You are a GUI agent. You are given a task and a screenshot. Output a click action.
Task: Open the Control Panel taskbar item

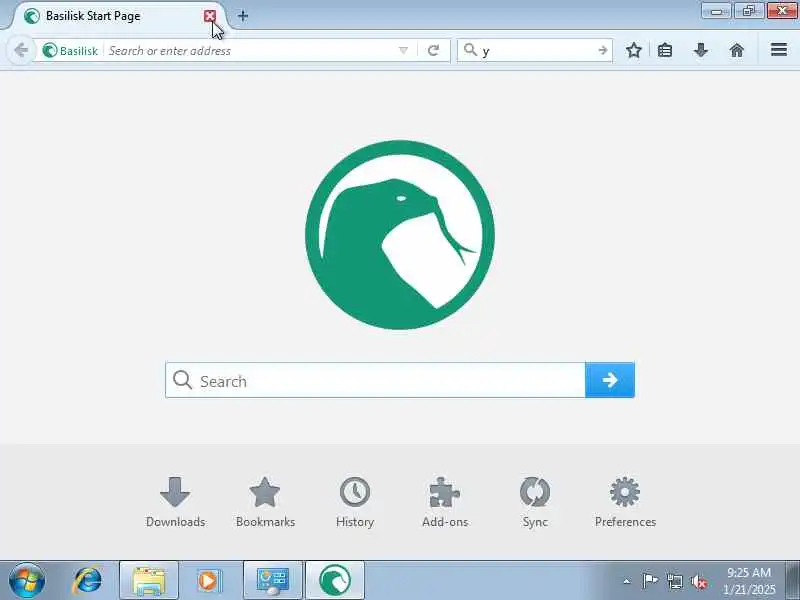pos(273,581)
